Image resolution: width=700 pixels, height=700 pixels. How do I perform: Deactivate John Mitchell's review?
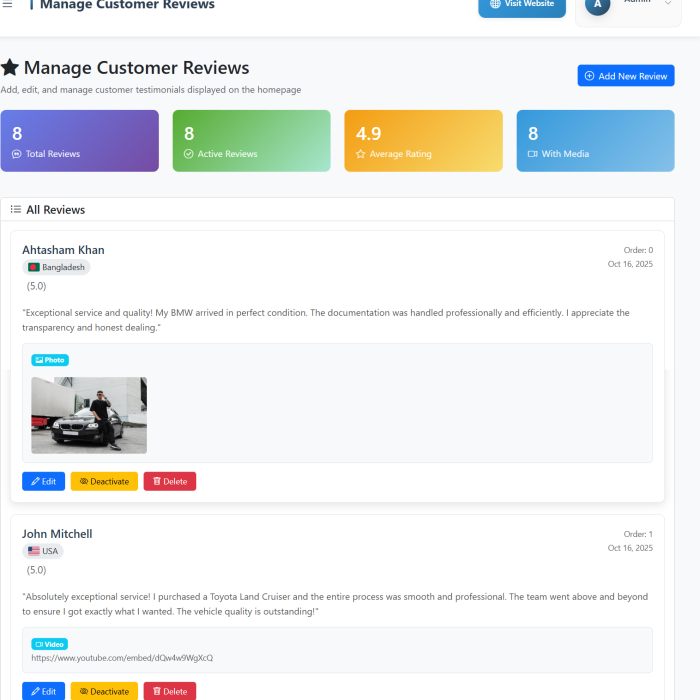[104, 691]
